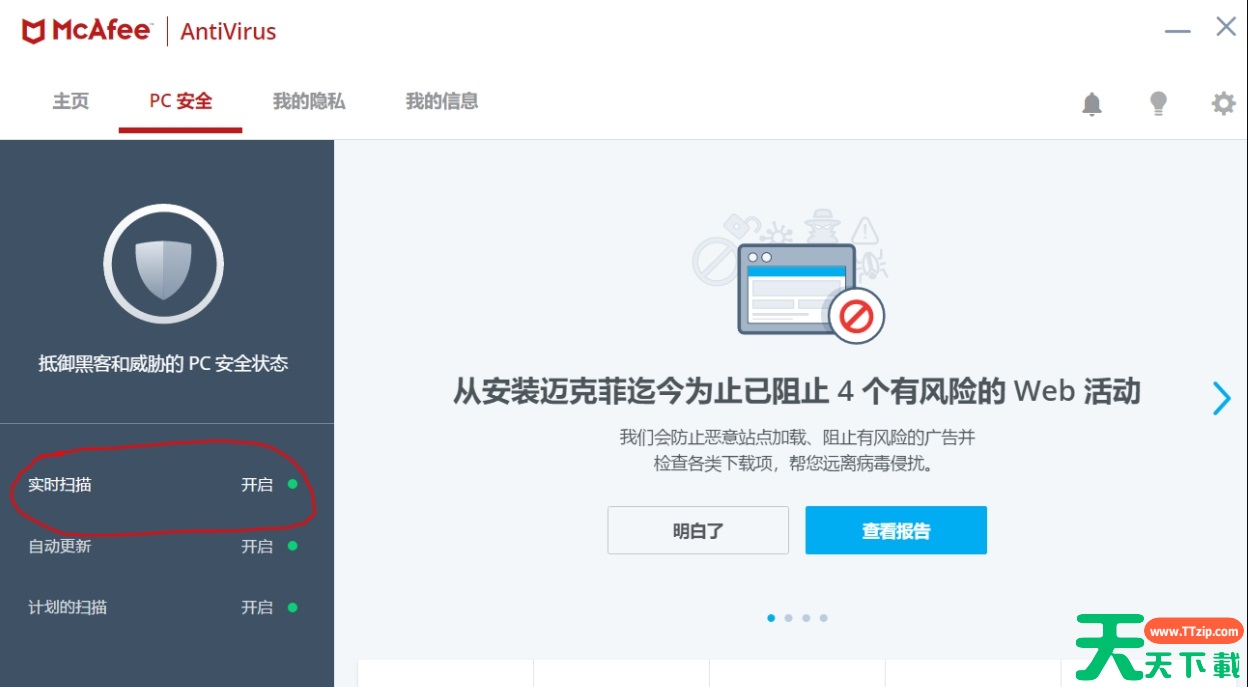
Task: Open the tips lightbulb icon
Action: coord(1158,103)
